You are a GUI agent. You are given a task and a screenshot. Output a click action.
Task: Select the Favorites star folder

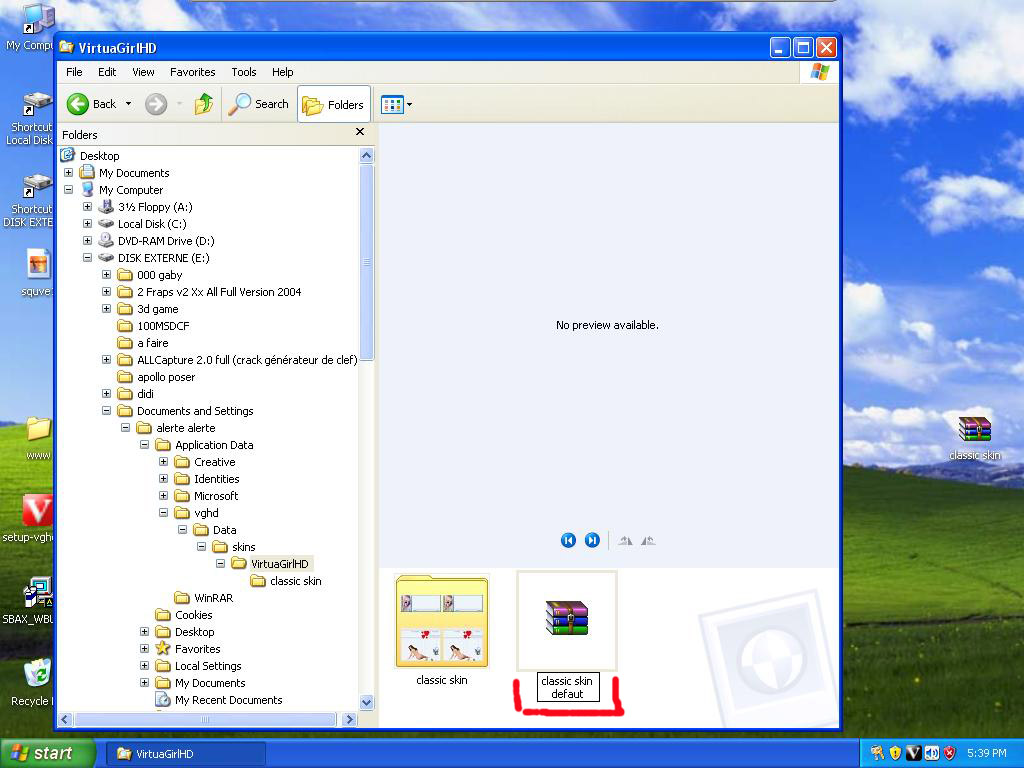tap(197, 648)
